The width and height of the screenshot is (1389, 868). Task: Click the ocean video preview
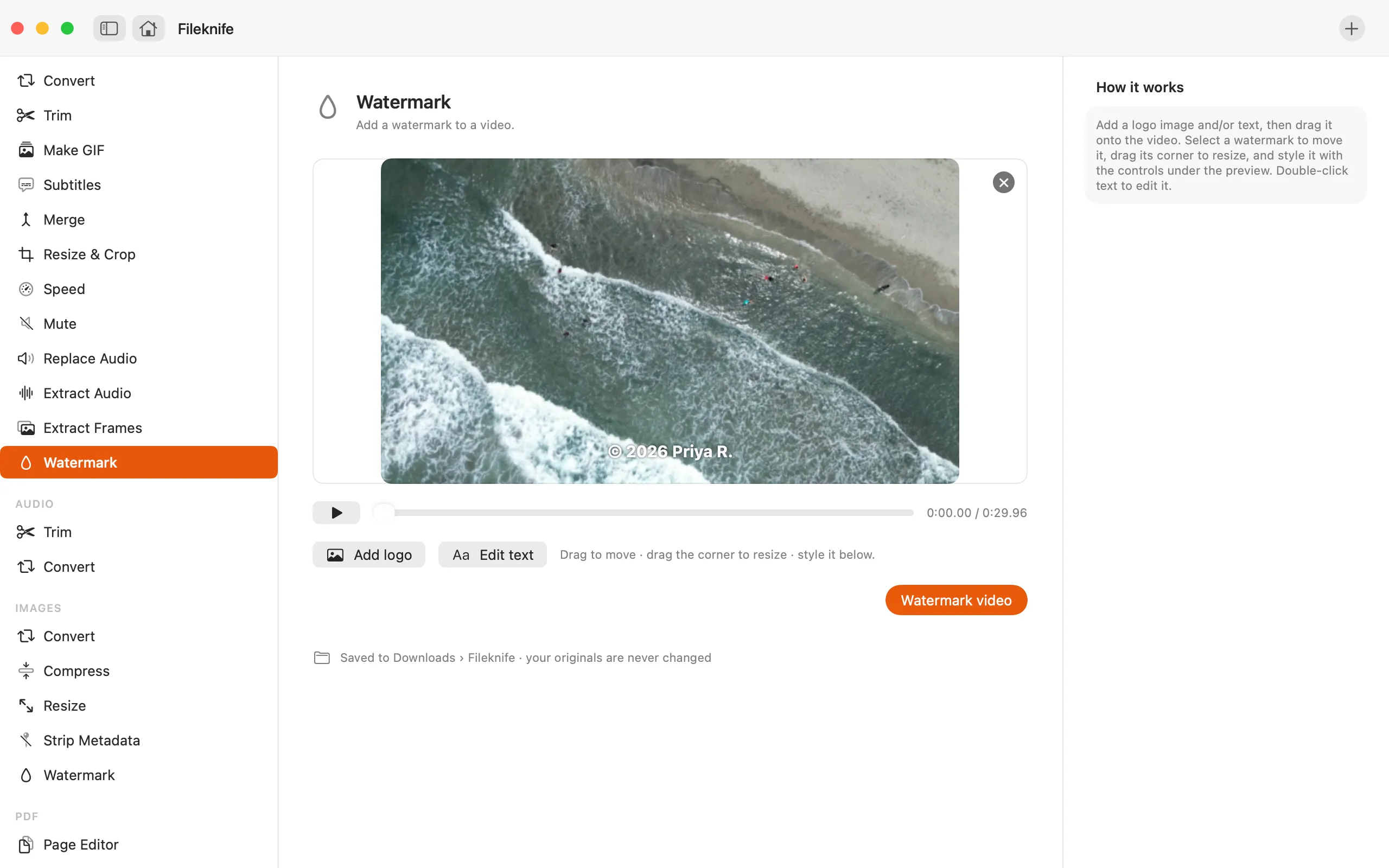coord(670,321)
